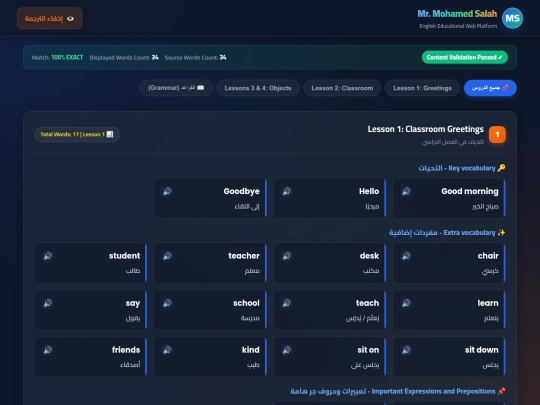Open Lessons 3 & 4: Objects tab
This screenshot has width=540, height=405.
(258, 88)
